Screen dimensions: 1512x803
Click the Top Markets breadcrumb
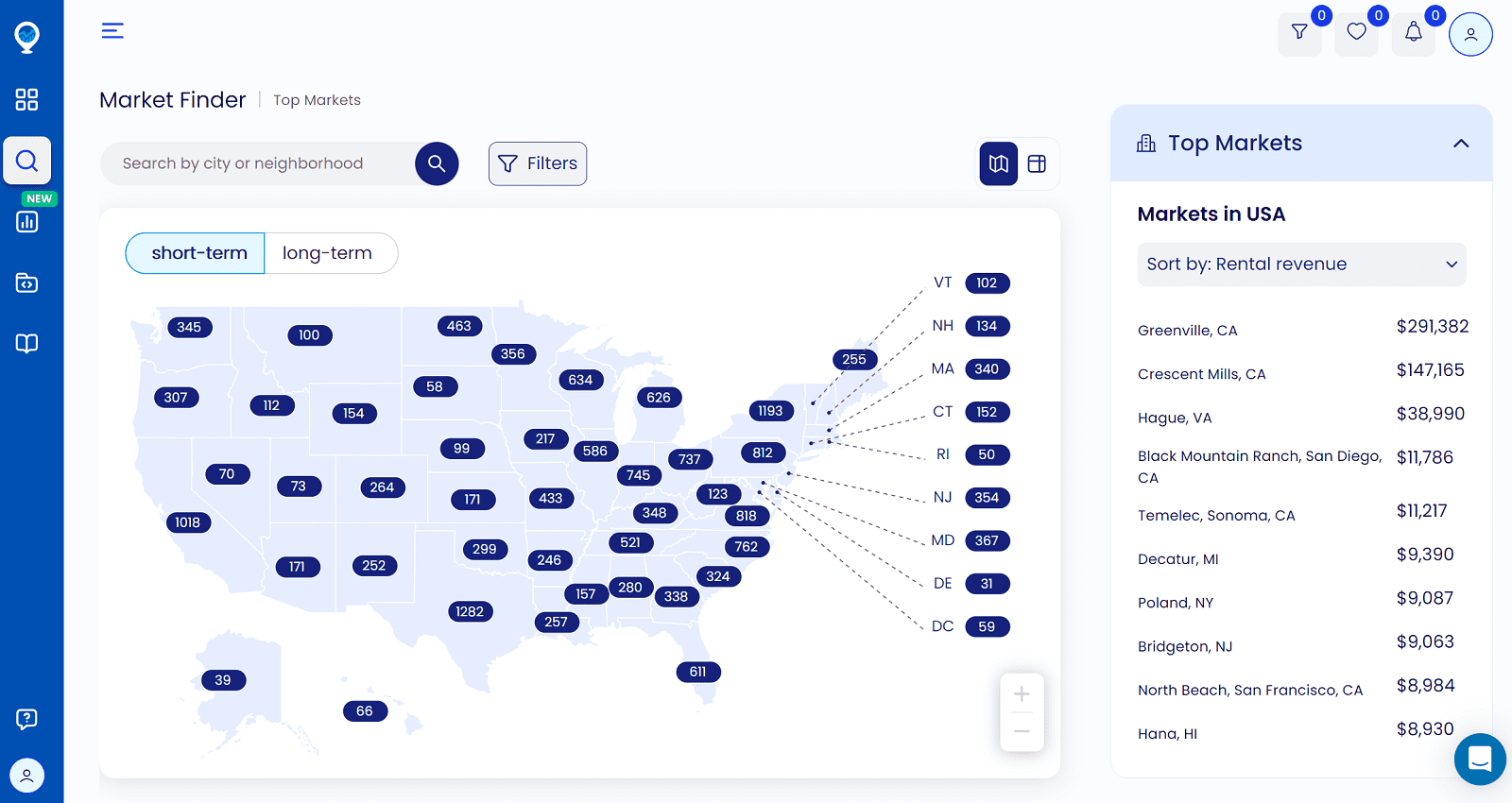coord(317,100)
